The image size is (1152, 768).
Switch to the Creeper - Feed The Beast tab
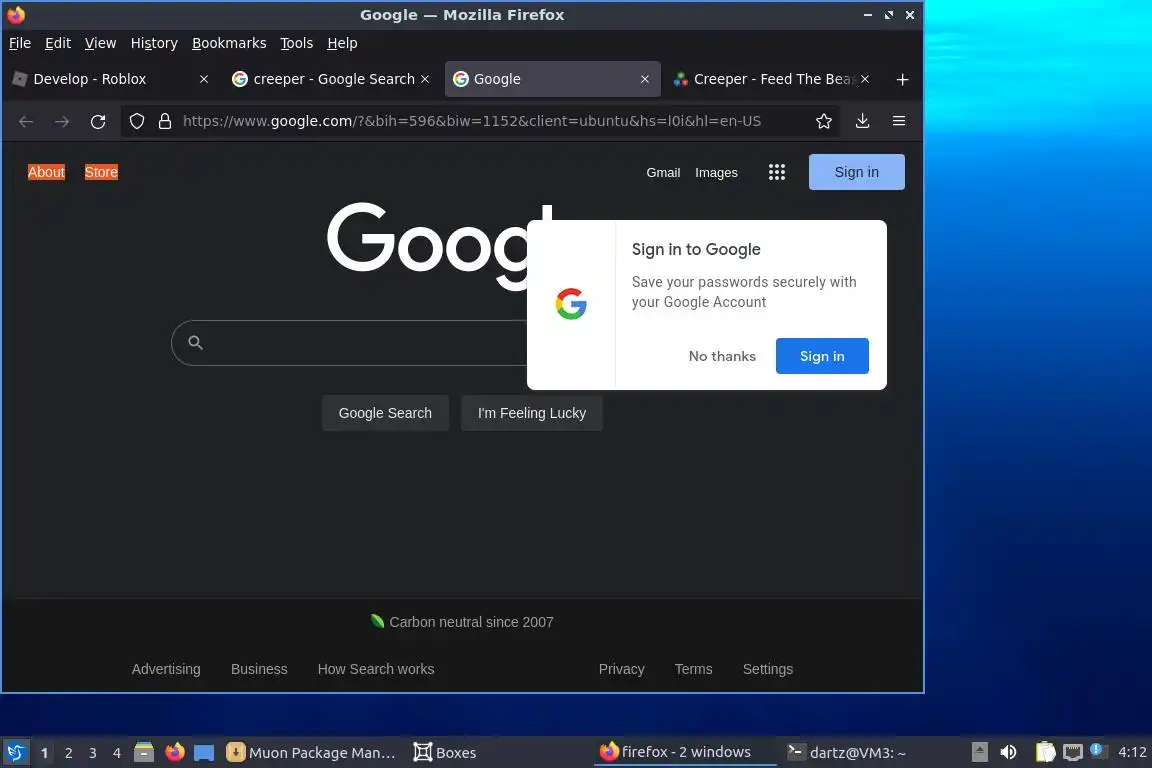[x=771, y=79]
